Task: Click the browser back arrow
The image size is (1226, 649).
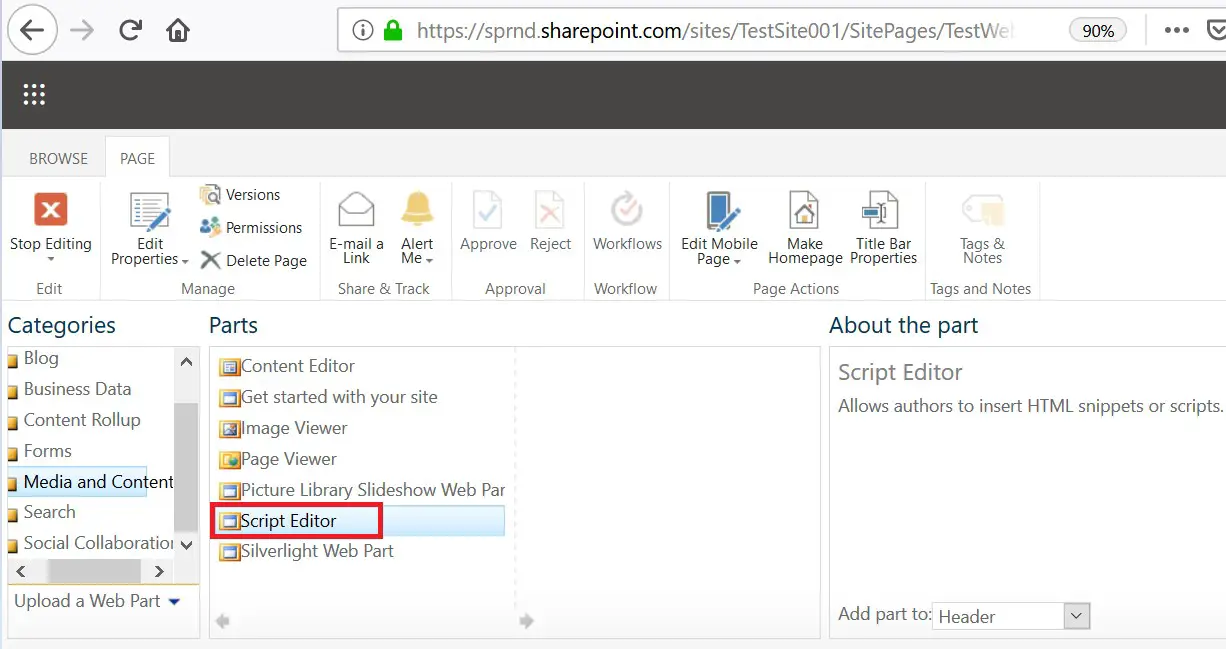Action: (32, 31)
